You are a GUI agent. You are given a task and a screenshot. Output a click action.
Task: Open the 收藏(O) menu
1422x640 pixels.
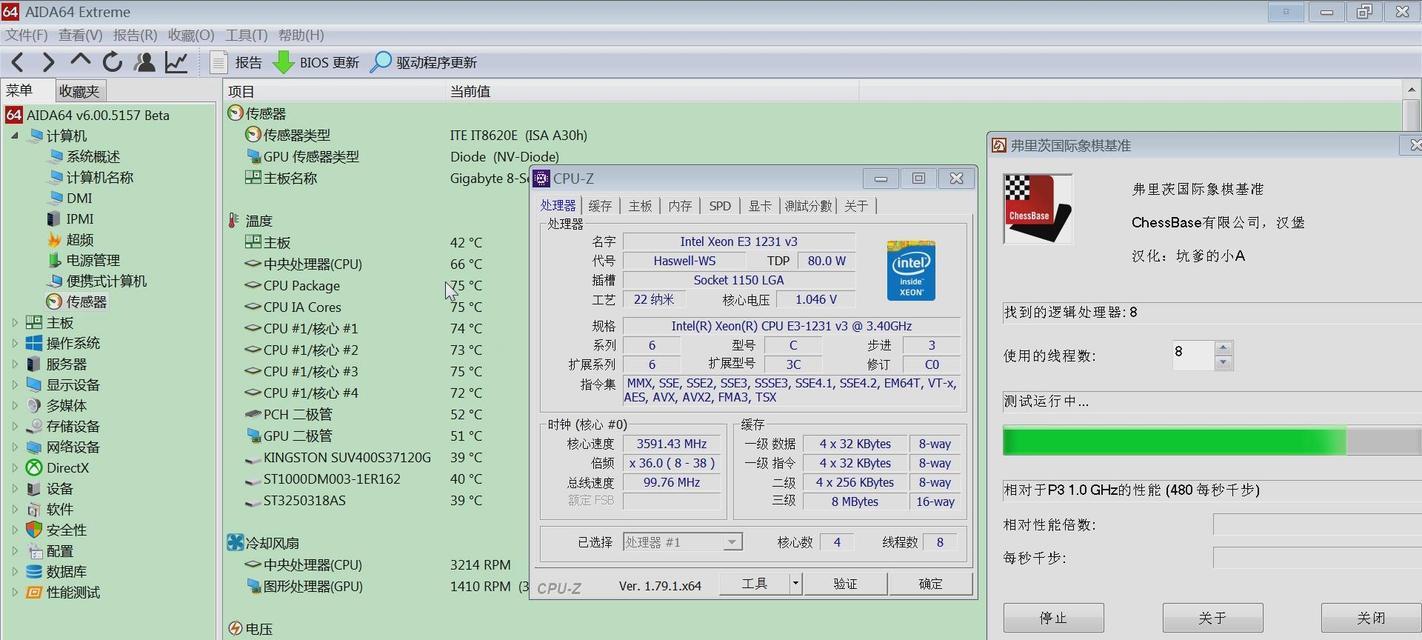pyautogui.click(x=191, y=35)
